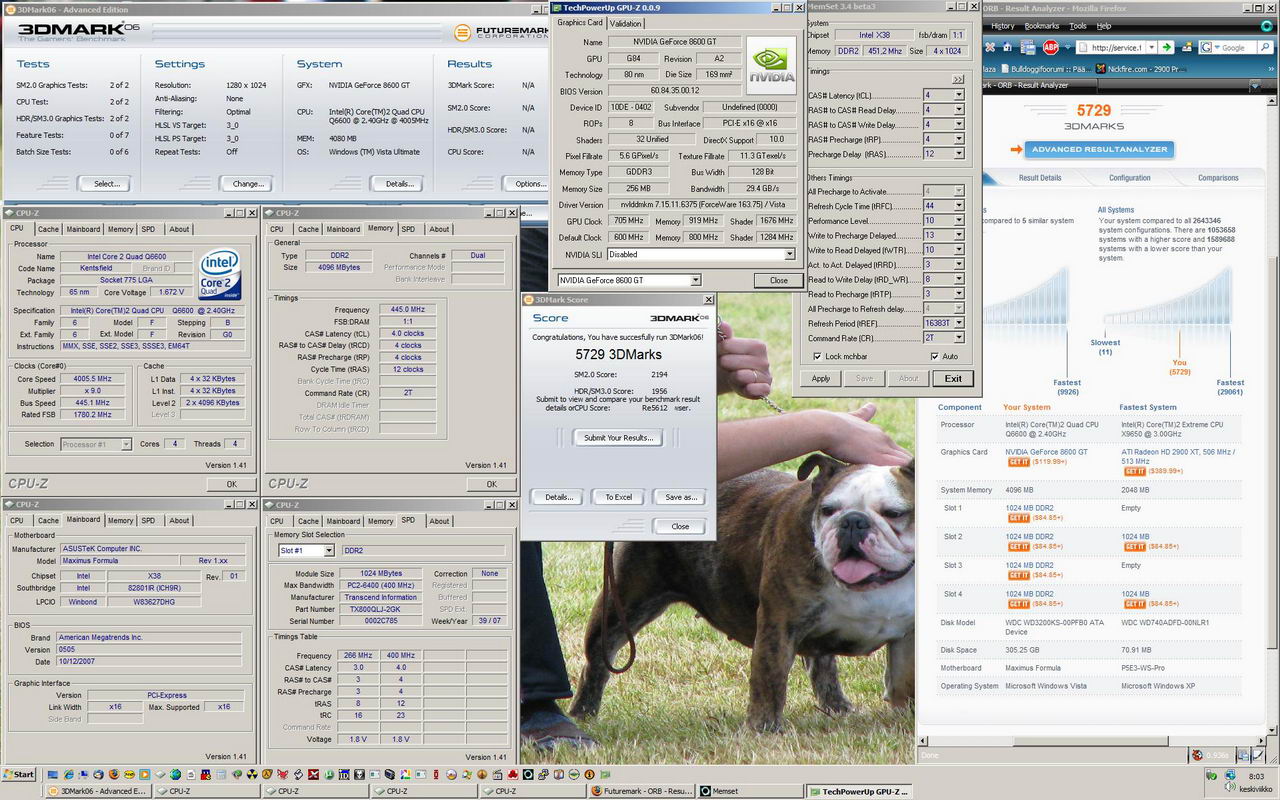This screenshot has width=1280, height=800.
Task: Click globe icon in quick launch
Action: coord(175,775)
